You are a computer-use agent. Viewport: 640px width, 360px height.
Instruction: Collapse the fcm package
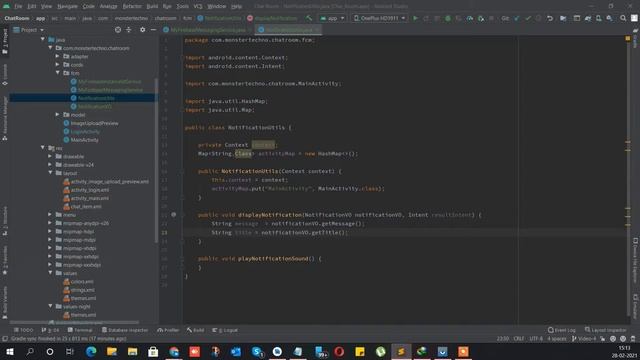[x=58, y=73]
